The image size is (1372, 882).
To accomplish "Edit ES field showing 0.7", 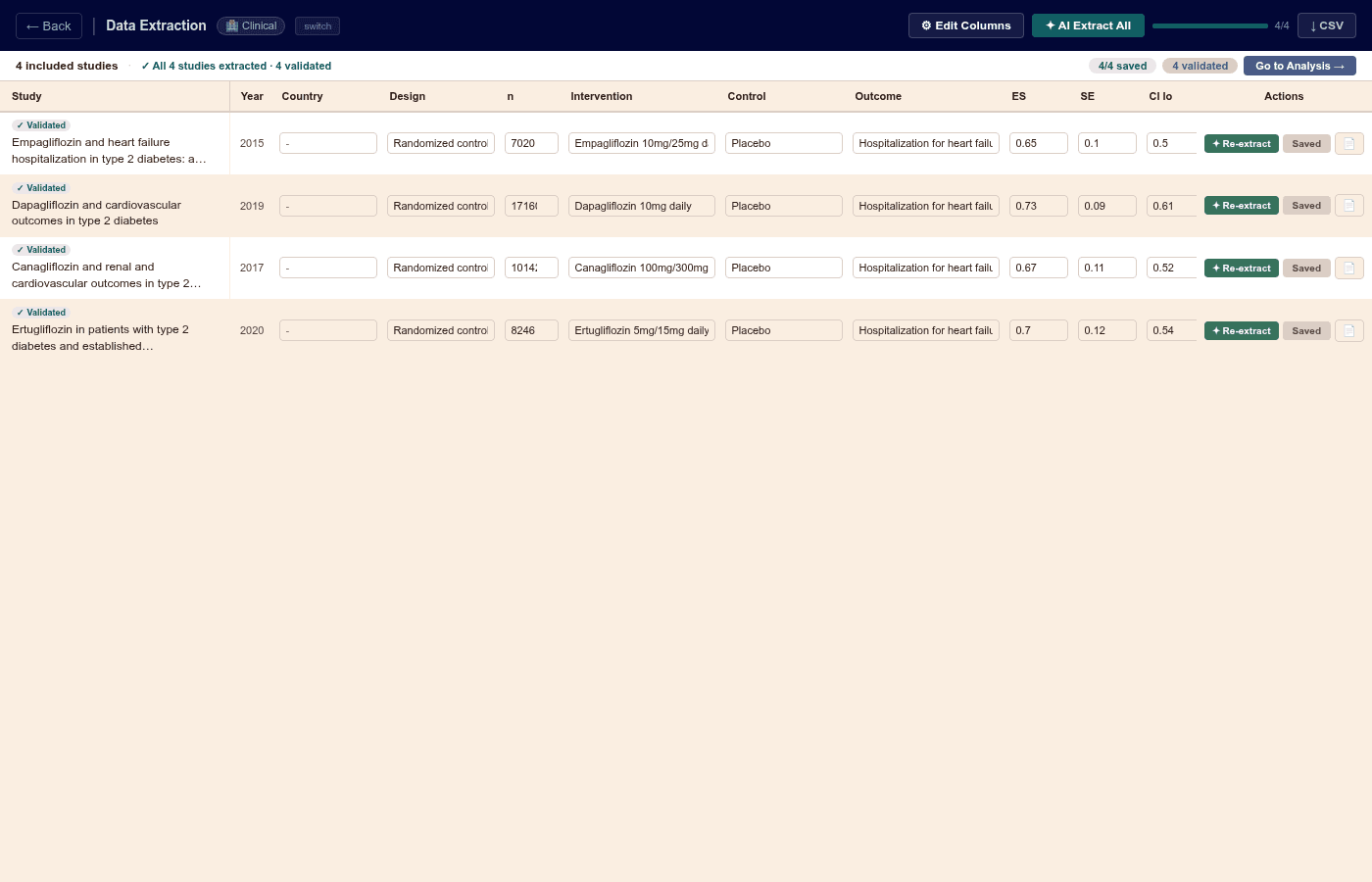I will click(x=1039, y=330).
